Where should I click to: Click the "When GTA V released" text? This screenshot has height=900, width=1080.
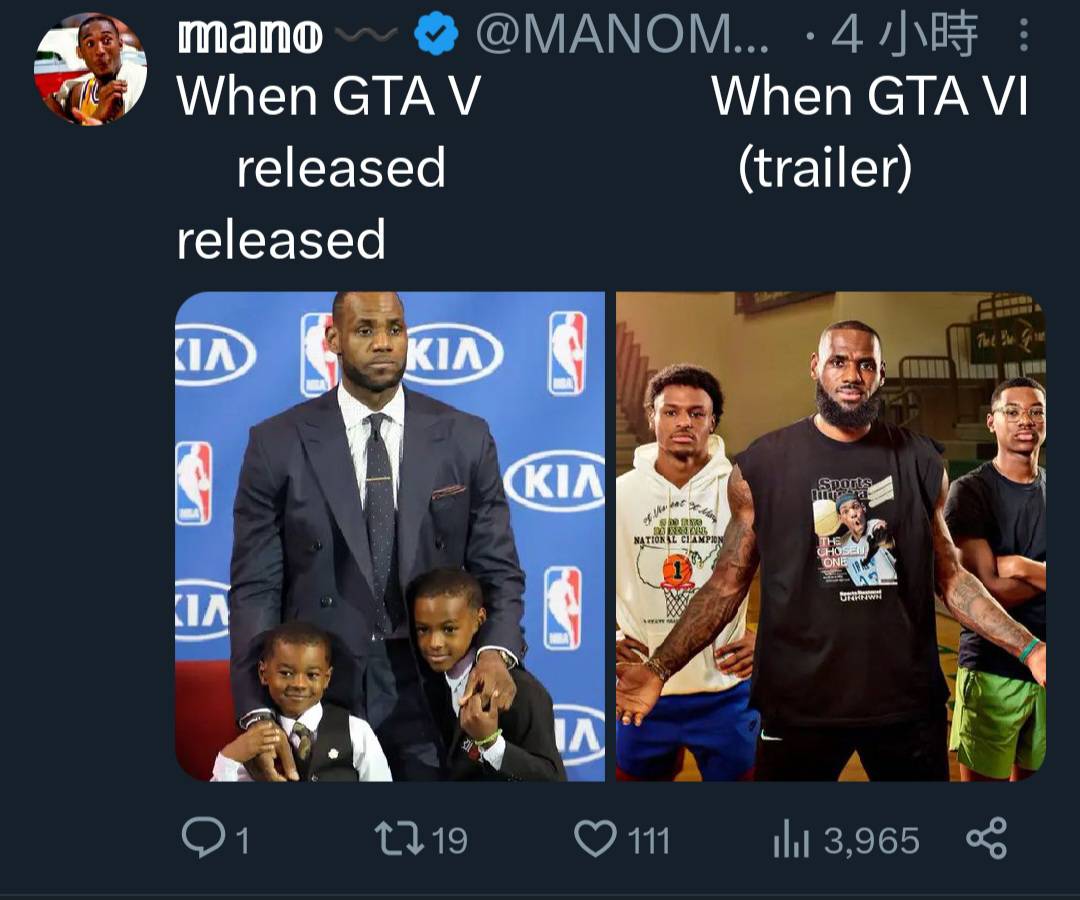pos(329,131)
